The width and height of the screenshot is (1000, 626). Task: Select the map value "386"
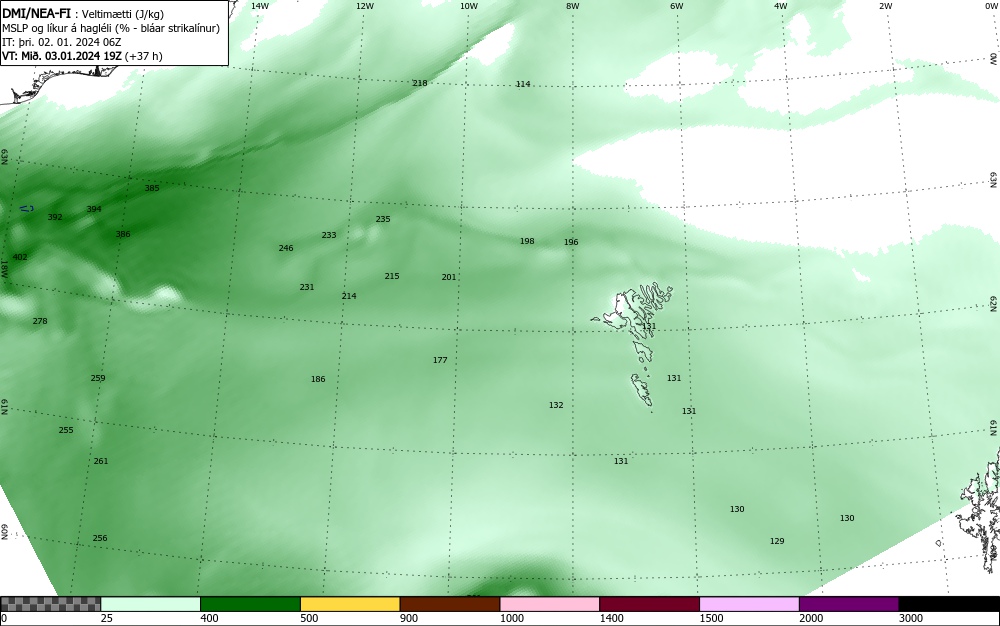click(x=123, y=234)
